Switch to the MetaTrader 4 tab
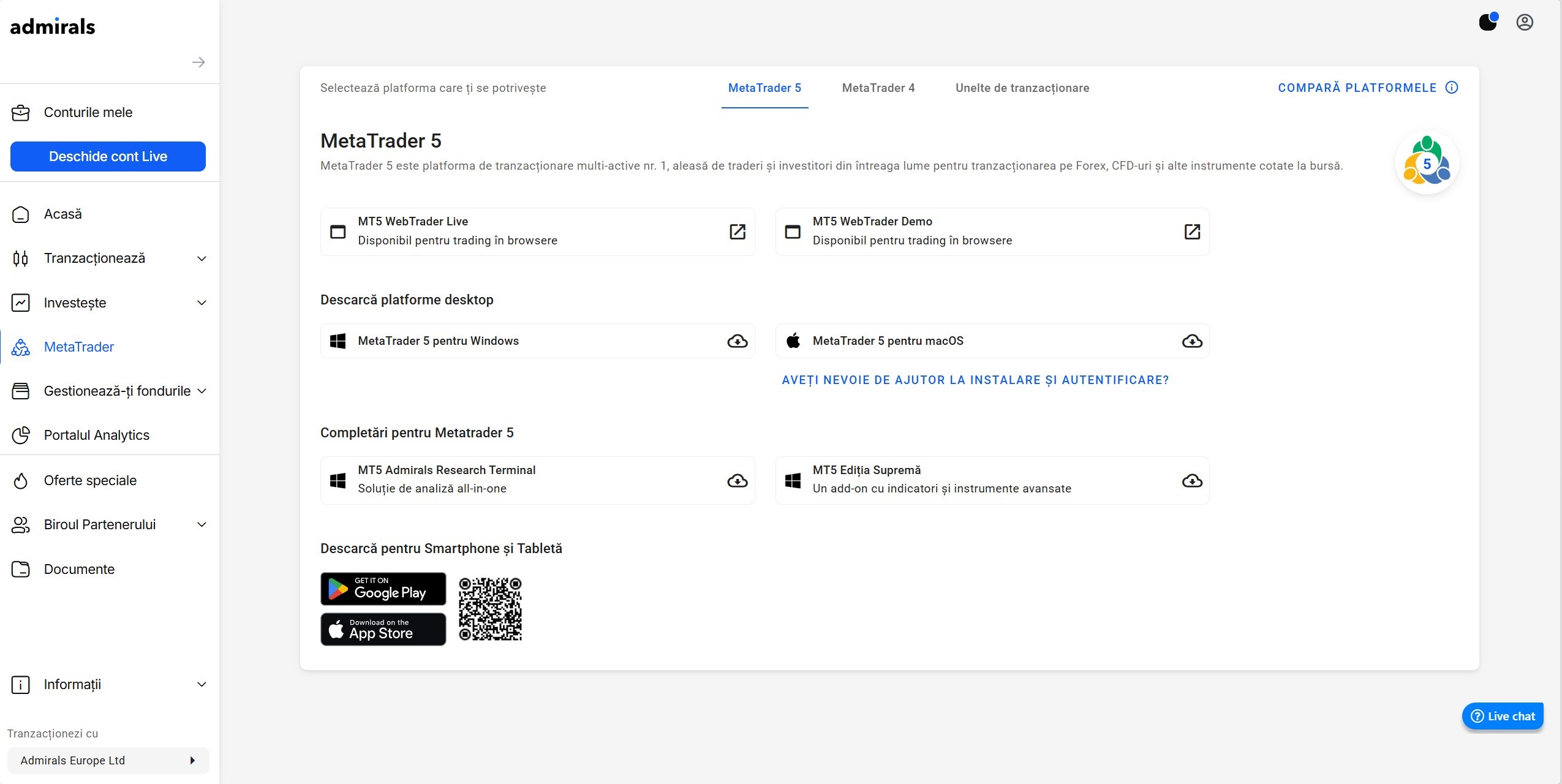Screen dimensions: 1562x784 [x=878, y=88]
